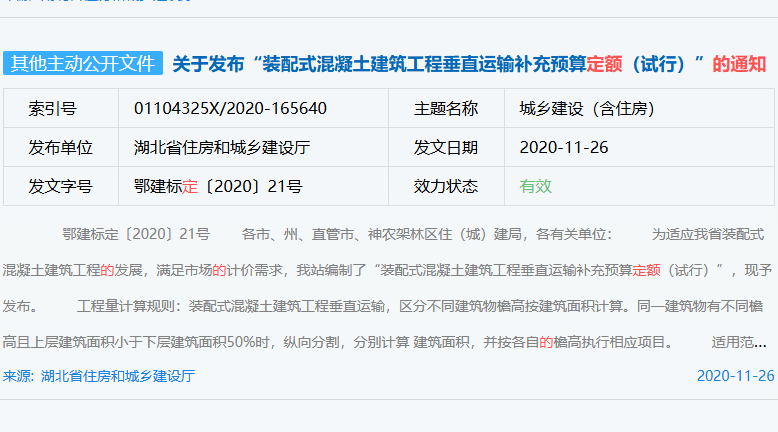Click document number "鄂建标定〔2020〕21号" in the table
Screen dimensions: 778x432
218,186
